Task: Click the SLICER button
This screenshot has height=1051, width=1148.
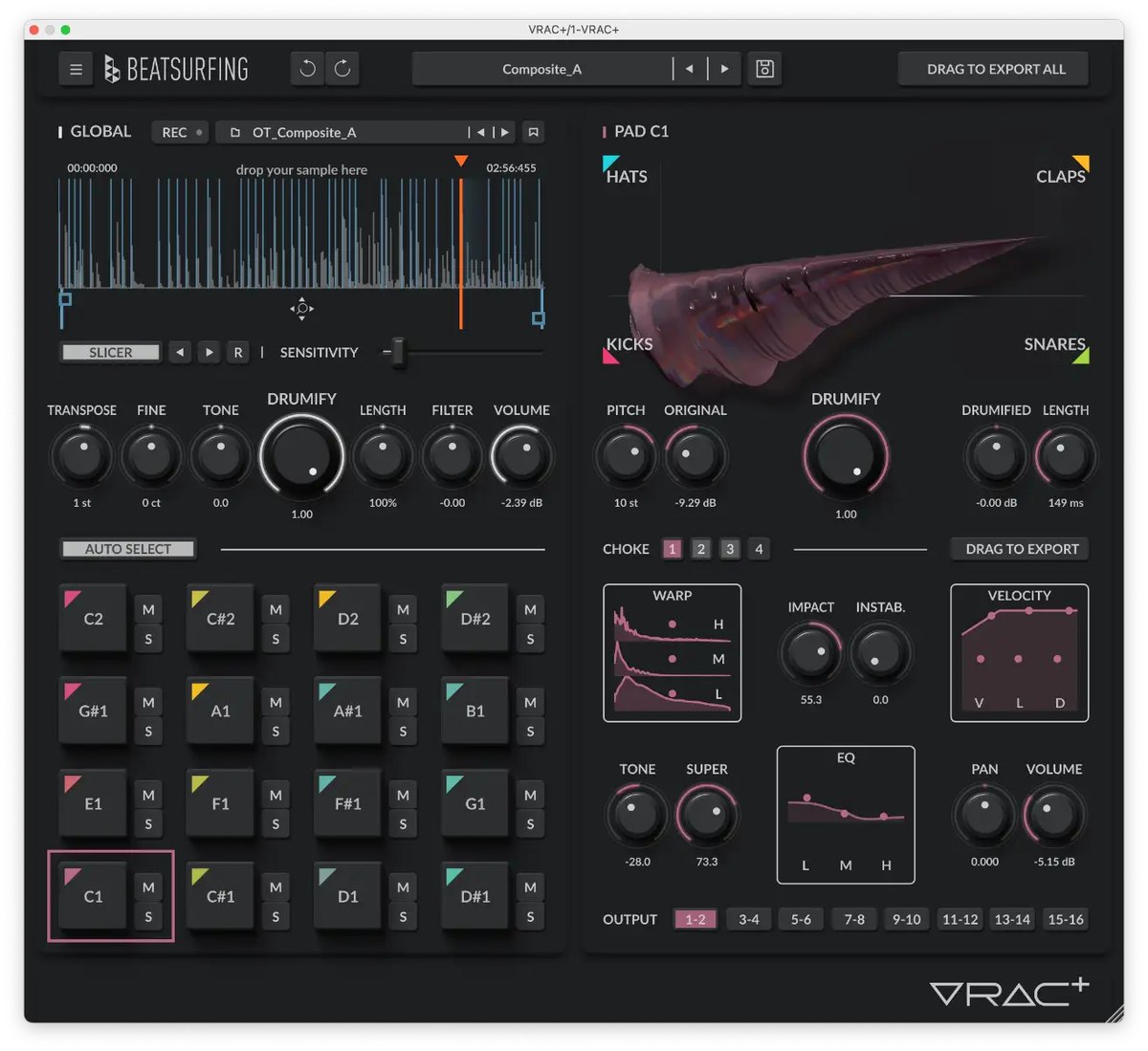Action: (111, 352)
